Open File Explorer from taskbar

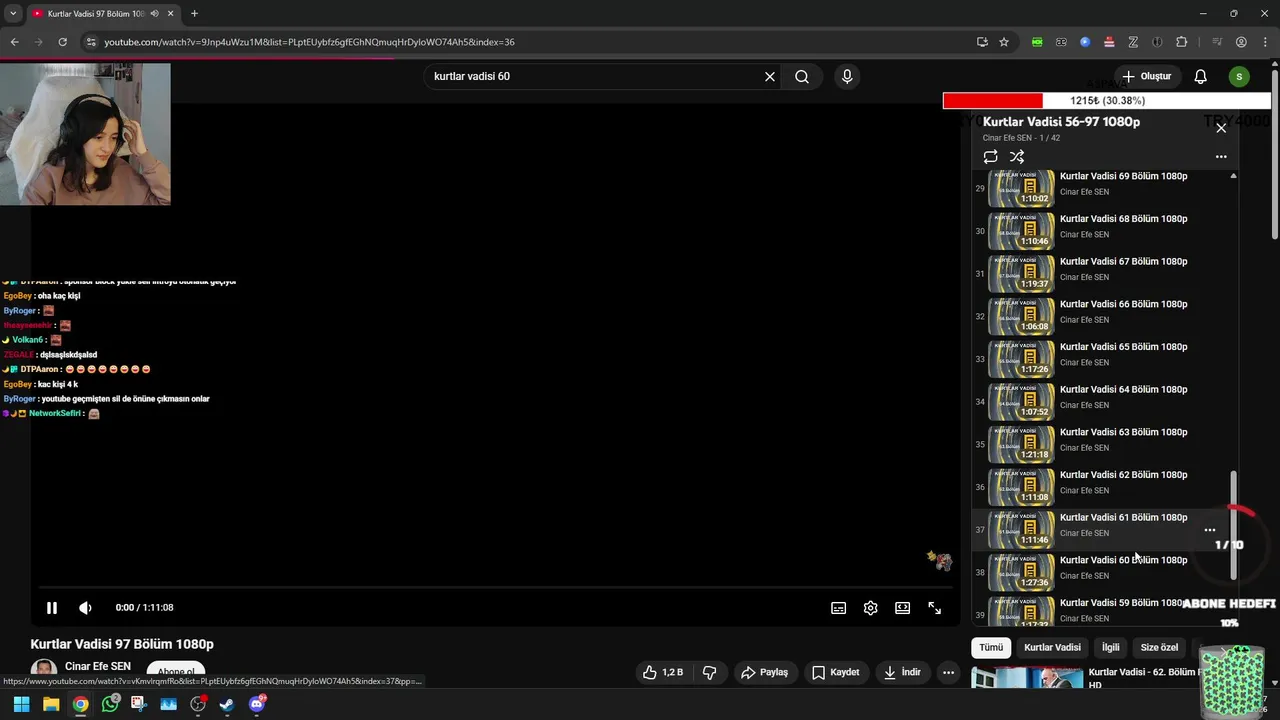pyautogui.click(x=51, y=704)
